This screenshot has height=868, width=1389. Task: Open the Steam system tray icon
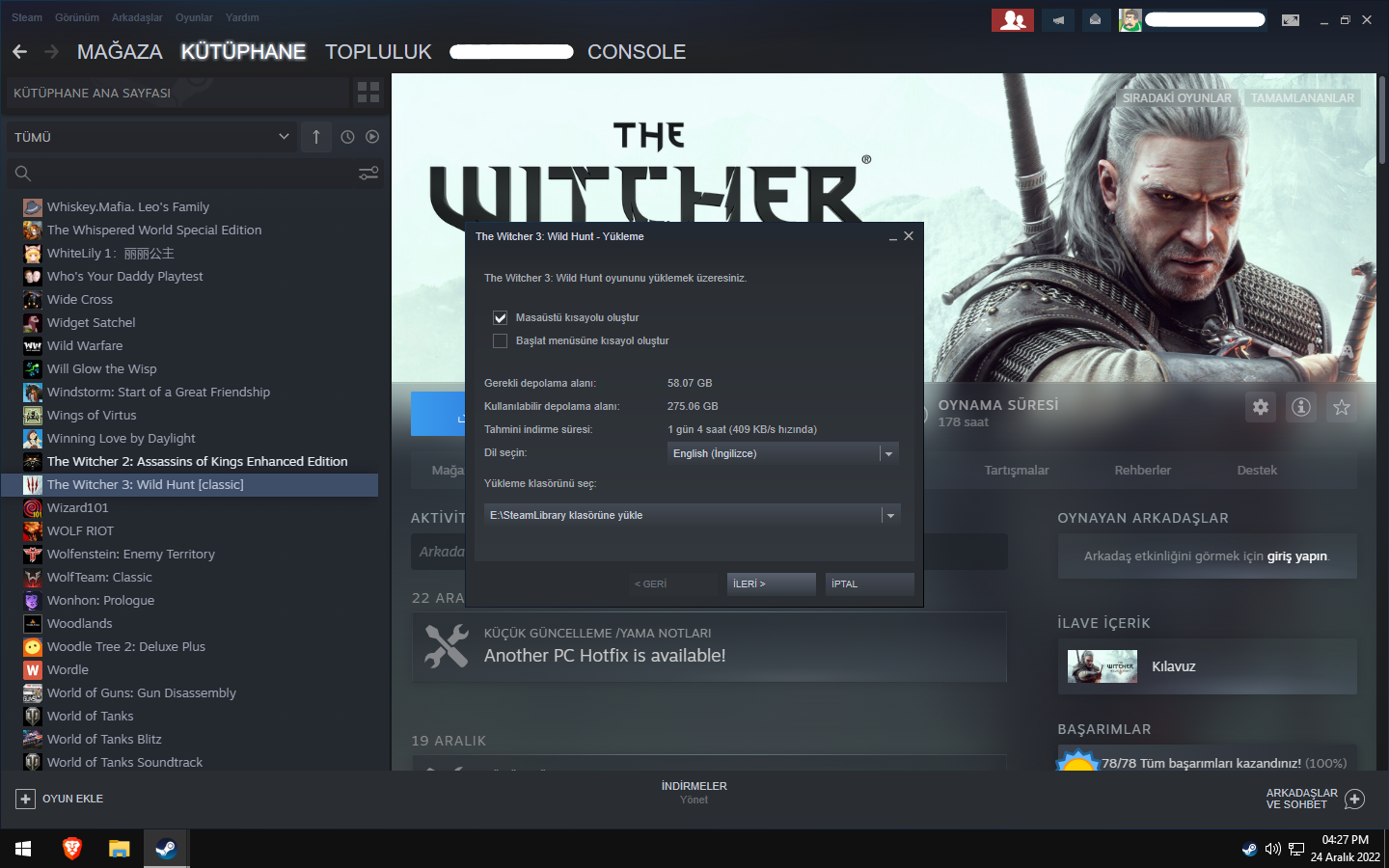pyautogui.click(x=1249, y=850)
